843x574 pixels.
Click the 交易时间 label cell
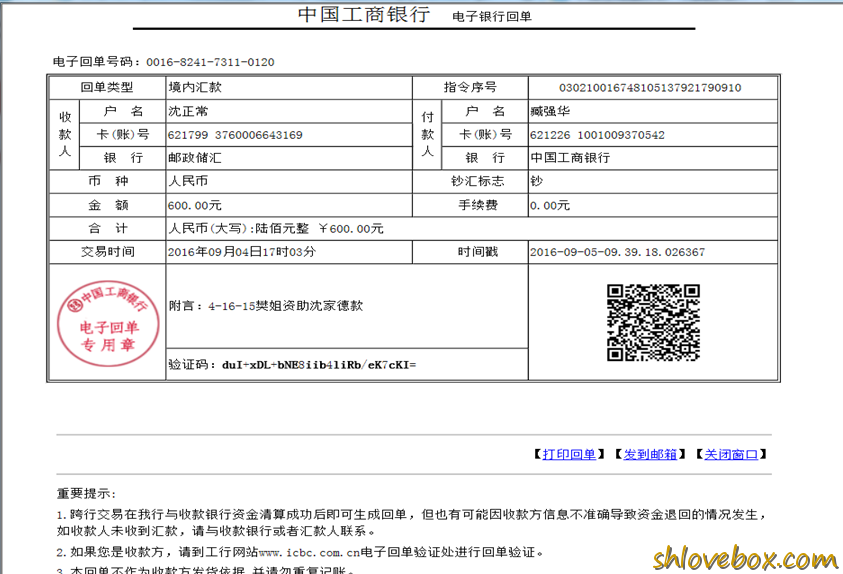[108, 252]
